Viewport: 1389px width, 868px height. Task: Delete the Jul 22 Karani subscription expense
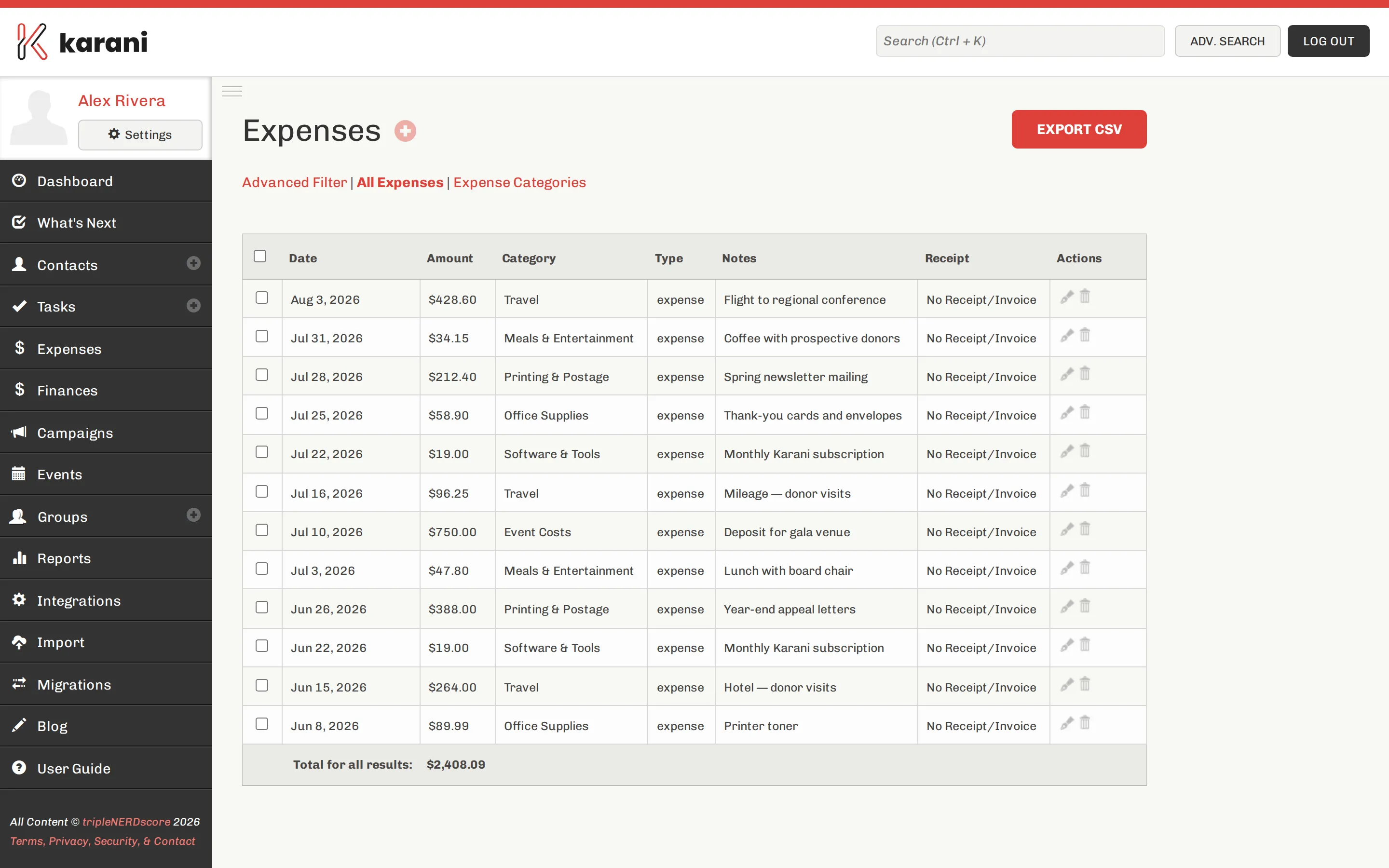[x=1085, y=451]
